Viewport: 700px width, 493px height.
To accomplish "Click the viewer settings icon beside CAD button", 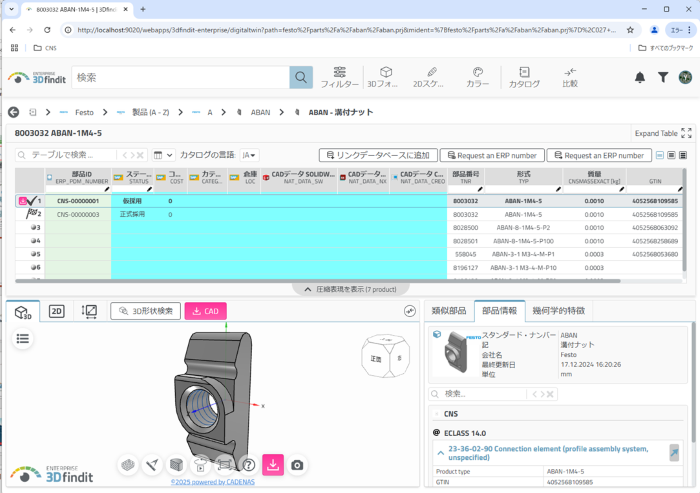I will 410,311.
